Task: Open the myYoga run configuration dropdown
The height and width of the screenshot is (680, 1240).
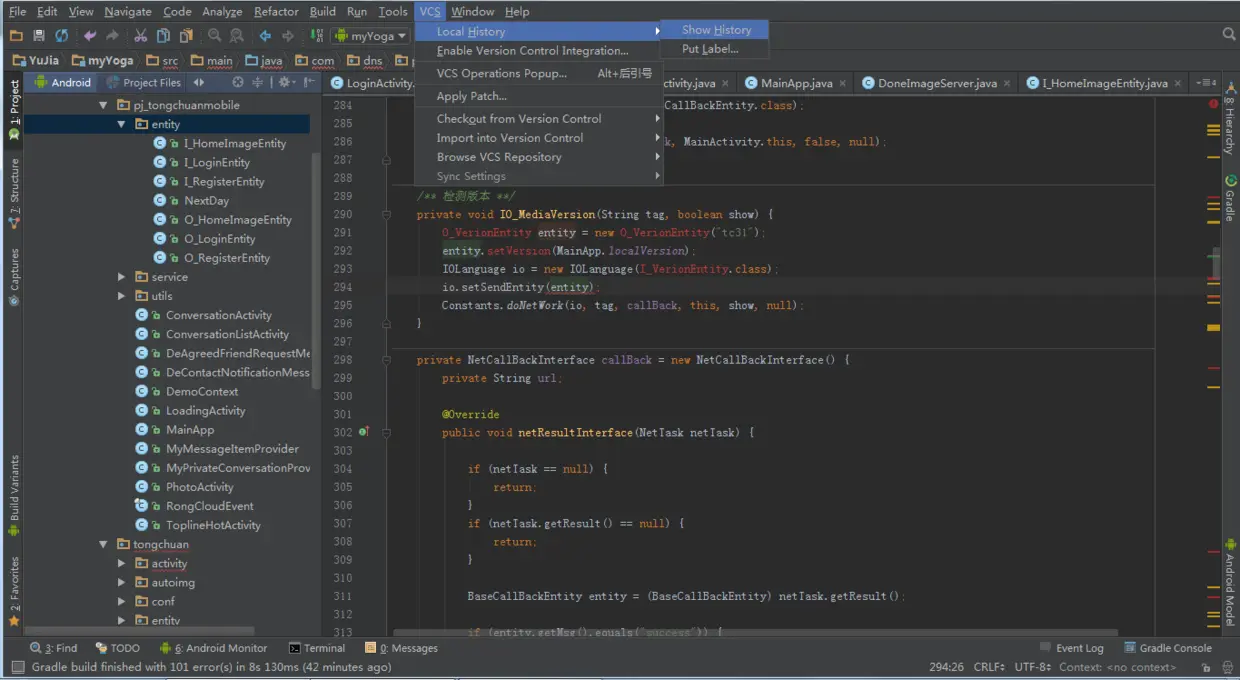Action: 371,36
